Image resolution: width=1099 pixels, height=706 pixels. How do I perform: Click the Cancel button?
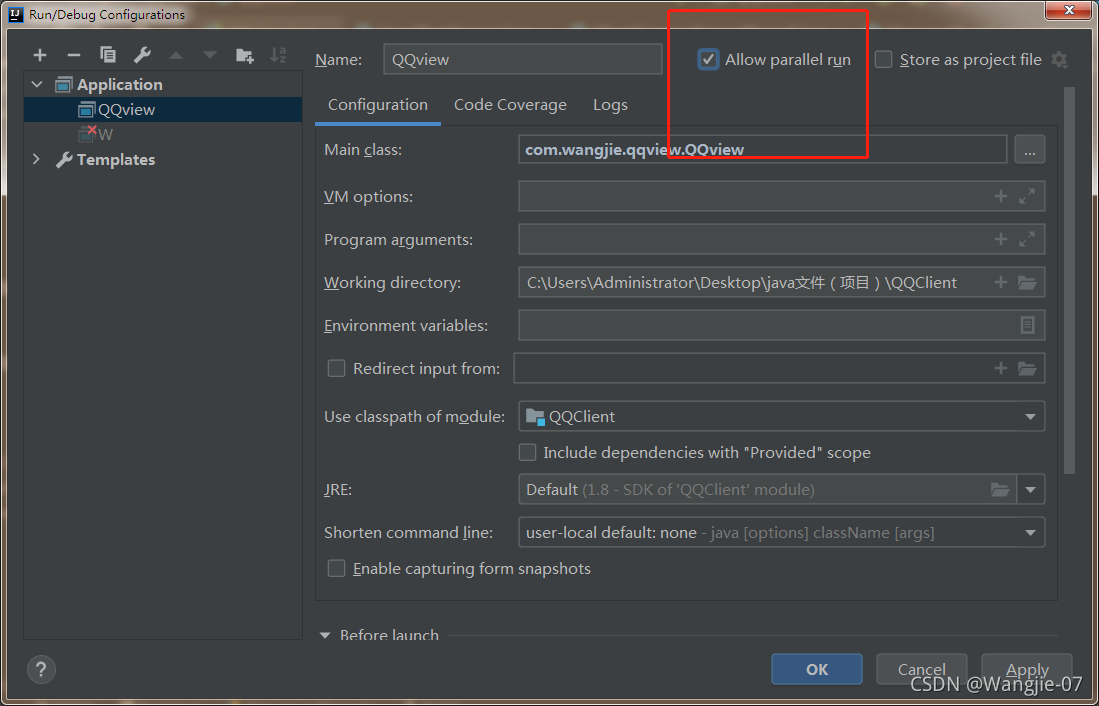[x=922, y=669]
